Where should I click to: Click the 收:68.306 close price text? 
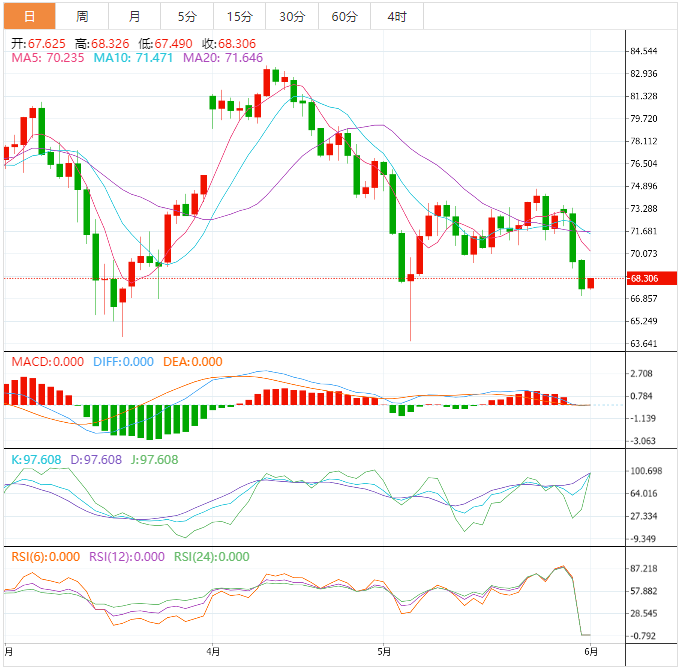tap(229, 43)
